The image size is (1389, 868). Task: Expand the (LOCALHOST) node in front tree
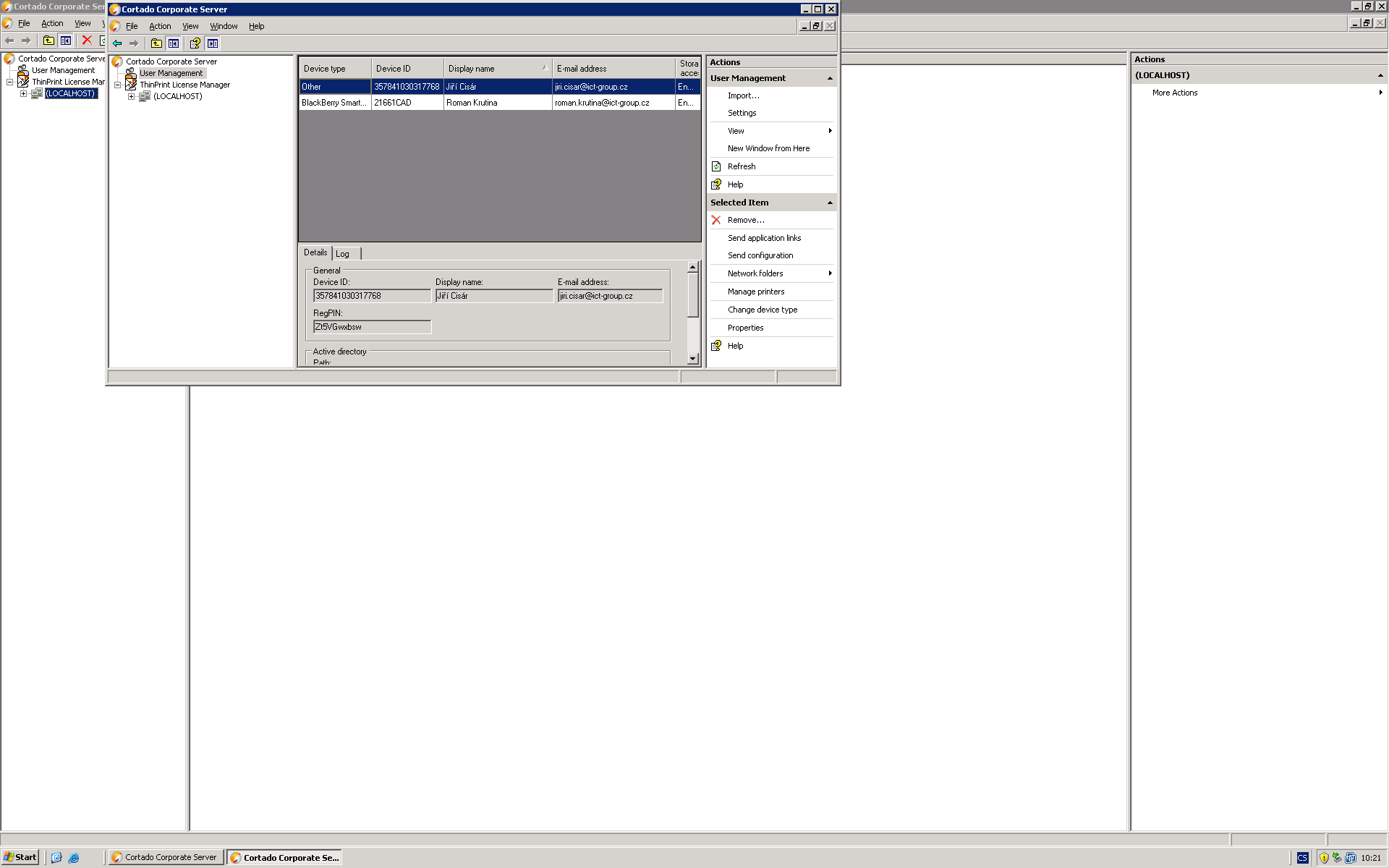[132, 96]
